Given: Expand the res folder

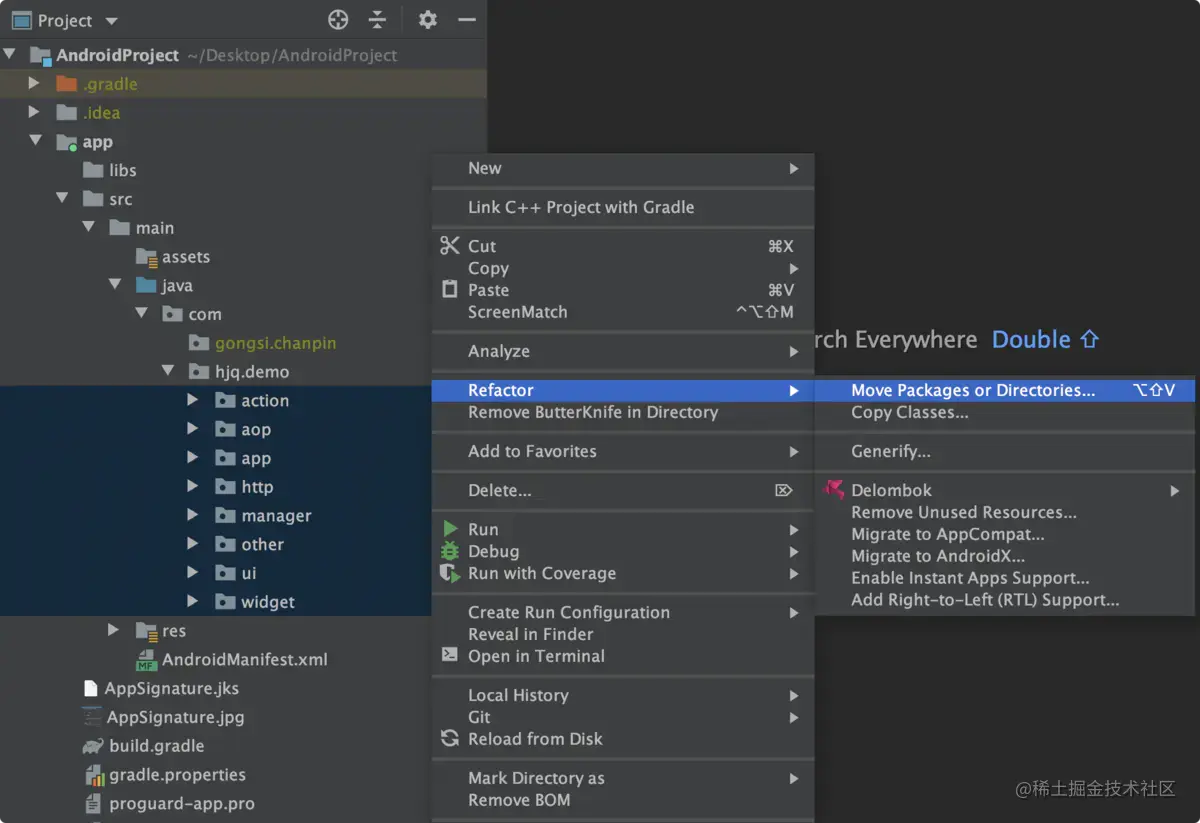Looking at the screenshot, I should point(114,630).
